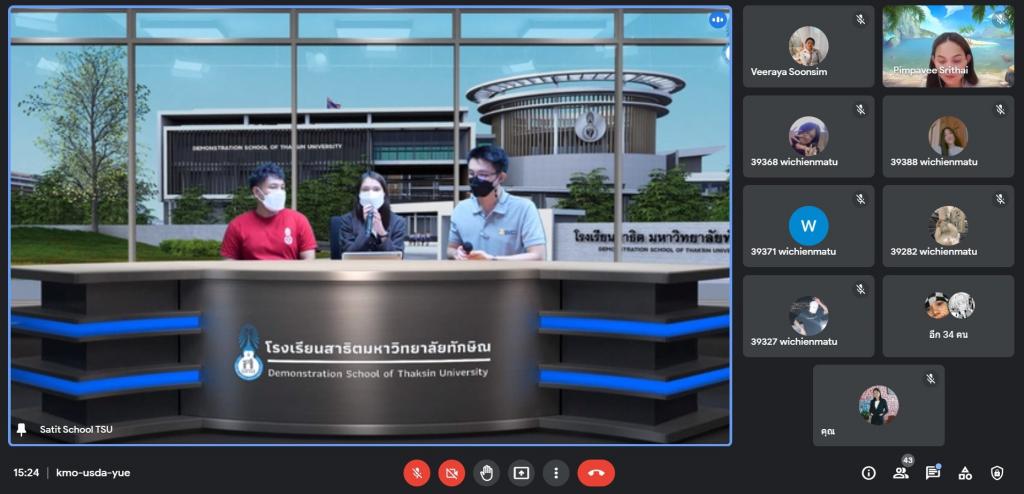Screen dimensions: 1024x494
Task: Click the Satit School TSU presenter name
Action: [x=76, y=429]
